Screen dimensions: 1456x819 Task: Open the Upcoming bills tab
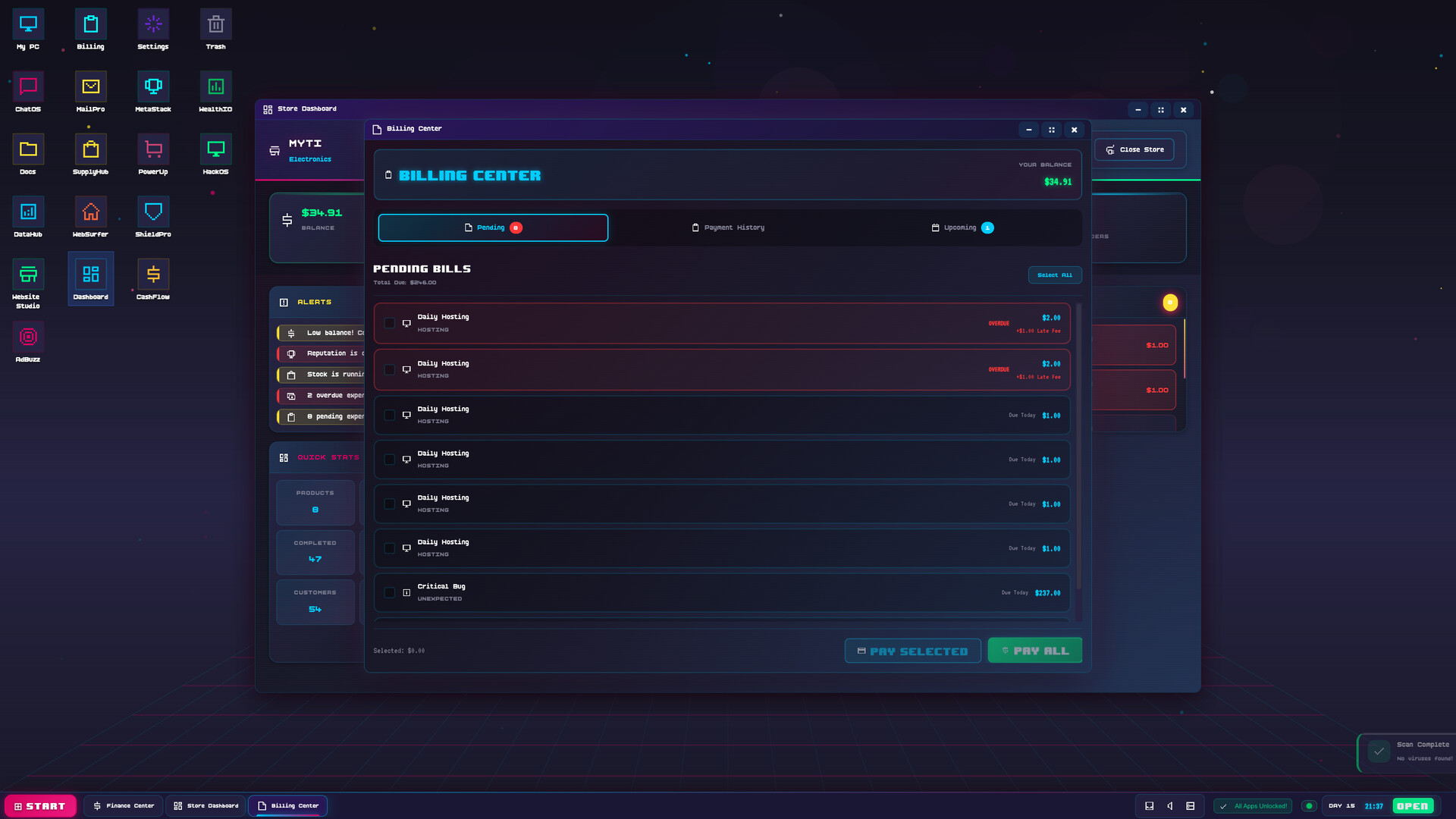pos(962,227)
